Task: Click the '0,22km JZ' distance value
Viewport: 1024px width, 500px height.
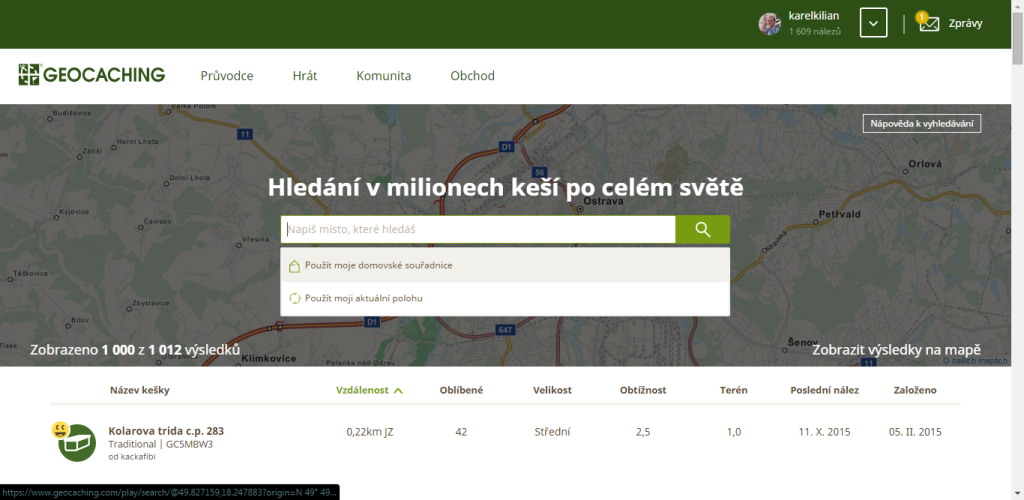Action: [x=370, y=431]
